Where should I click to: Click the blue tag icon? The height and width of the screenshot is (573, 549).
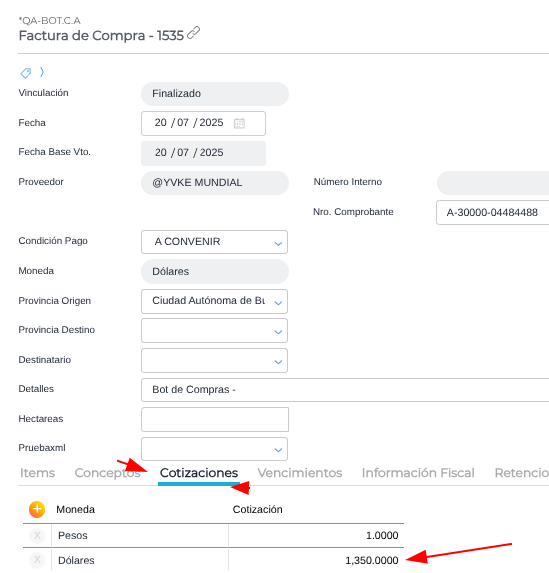[26, 73]
